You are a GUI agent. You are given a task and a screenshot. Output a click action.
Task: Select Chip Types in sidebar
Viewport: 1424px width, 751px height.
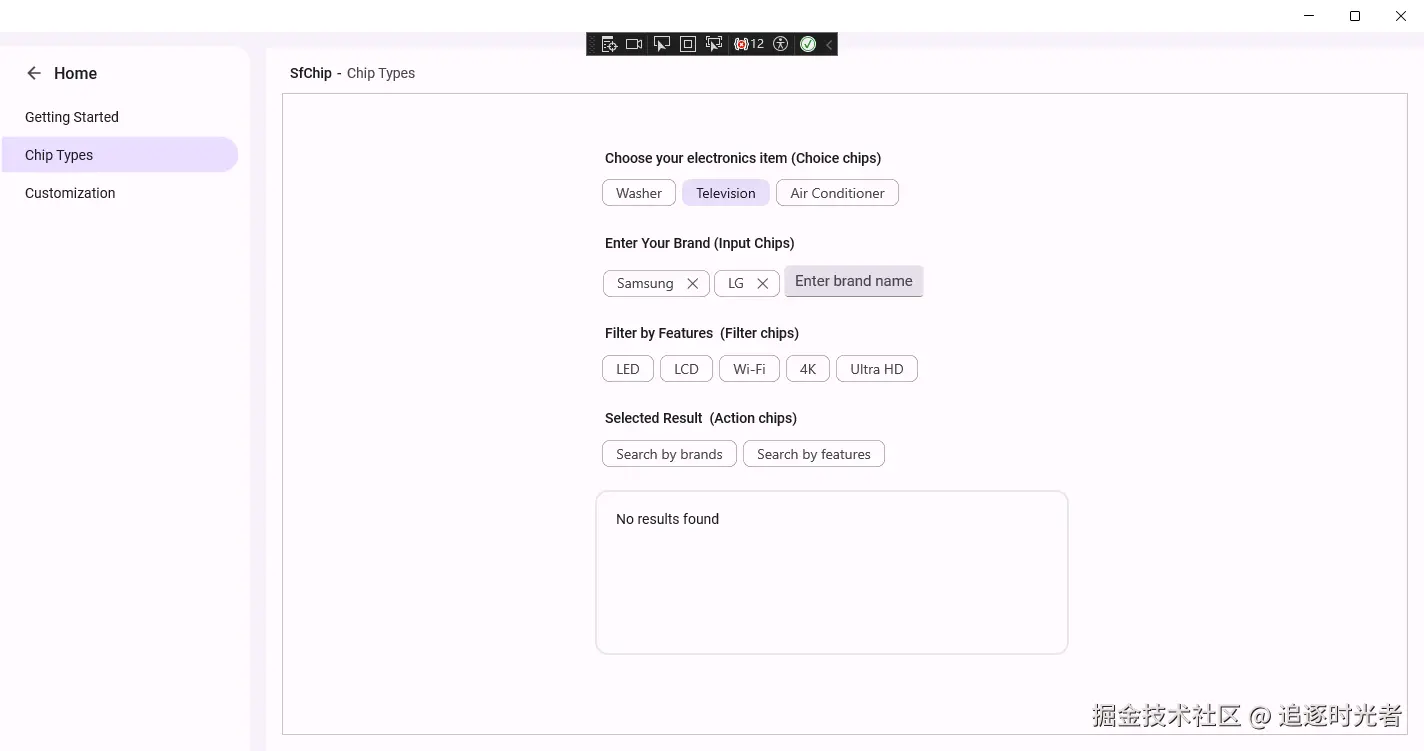click(119, 155)
